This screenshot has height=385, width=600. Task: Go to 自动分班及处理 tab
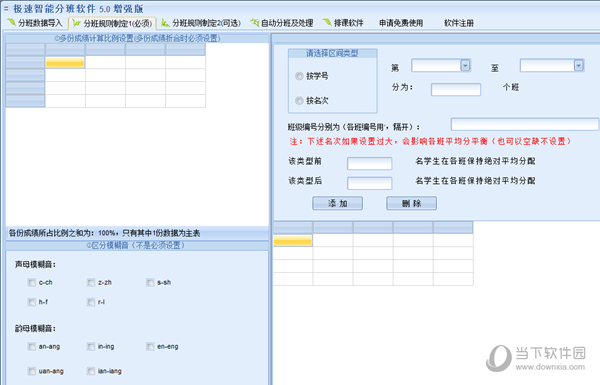point(282,23)
